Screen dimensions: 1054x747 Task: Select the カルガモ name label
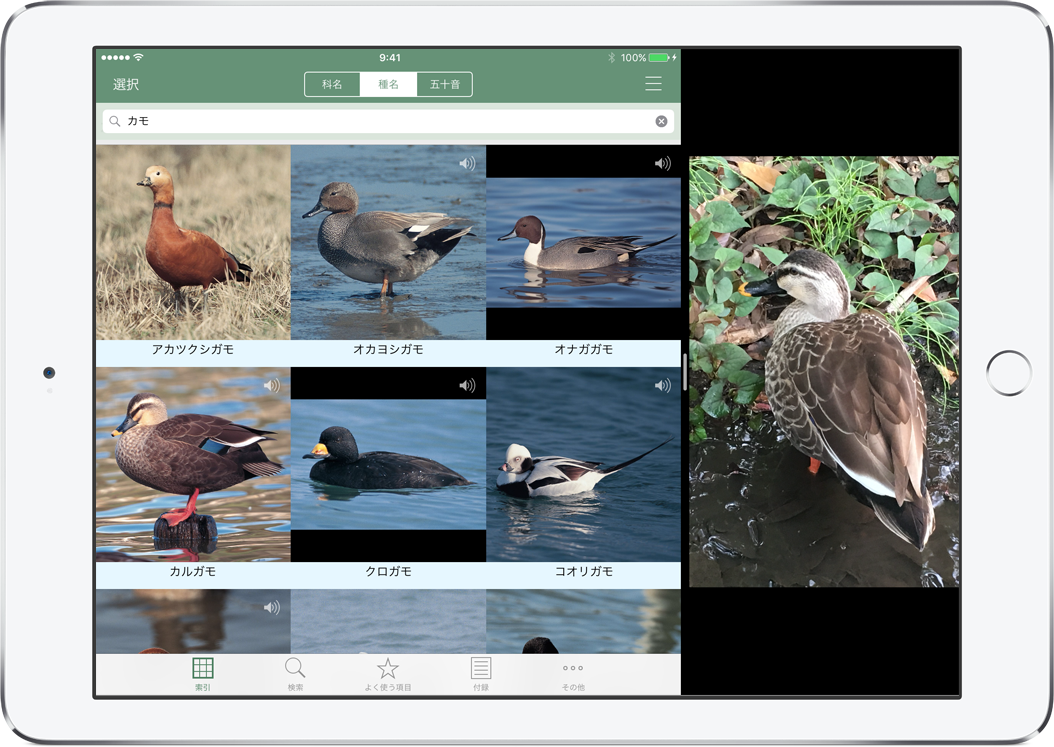point(193,572)
